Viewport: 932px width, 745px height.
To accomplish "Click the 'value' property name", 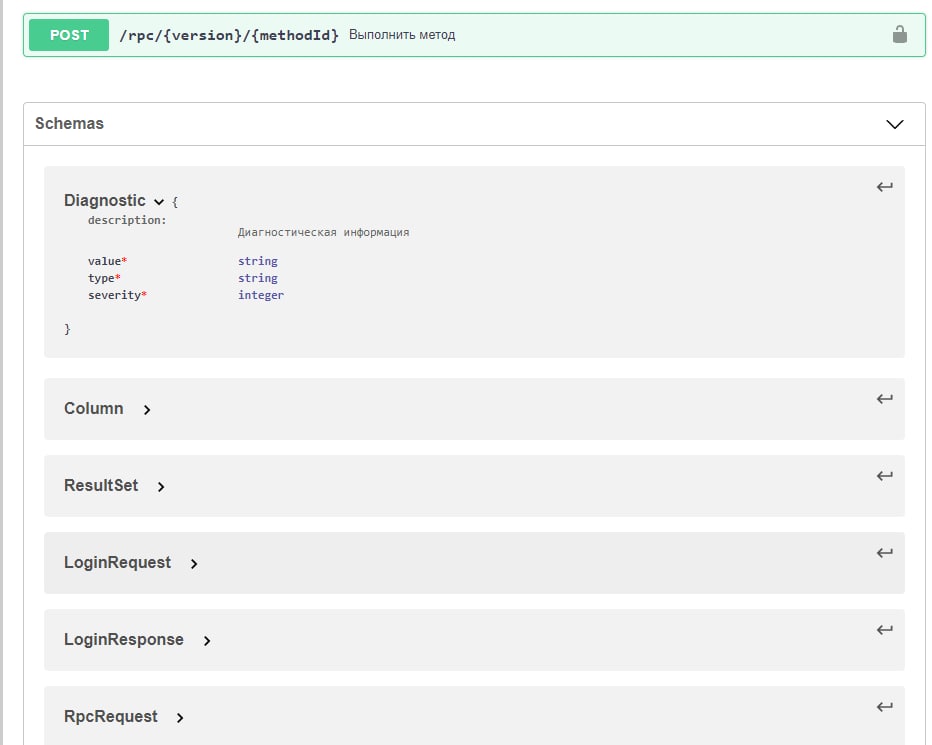I will tap(105, 261).
